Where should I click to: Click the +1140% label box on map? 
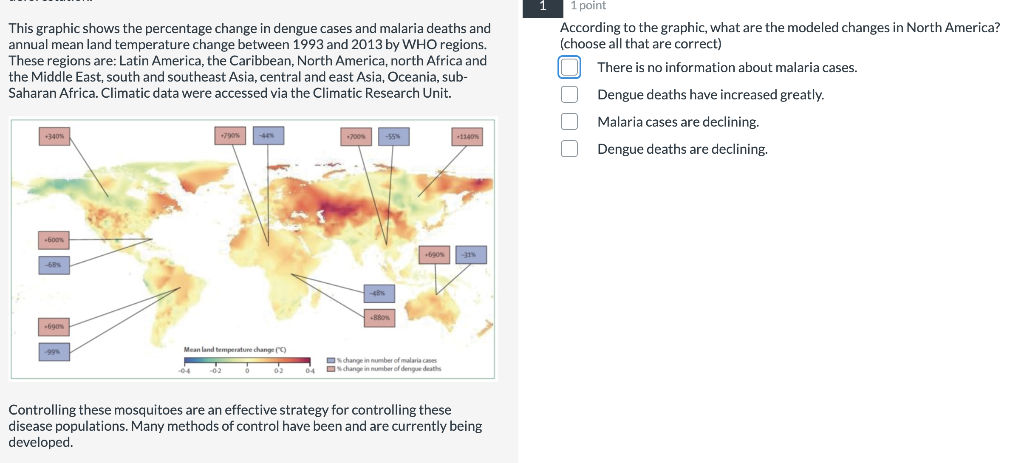(x=468, y=136)
